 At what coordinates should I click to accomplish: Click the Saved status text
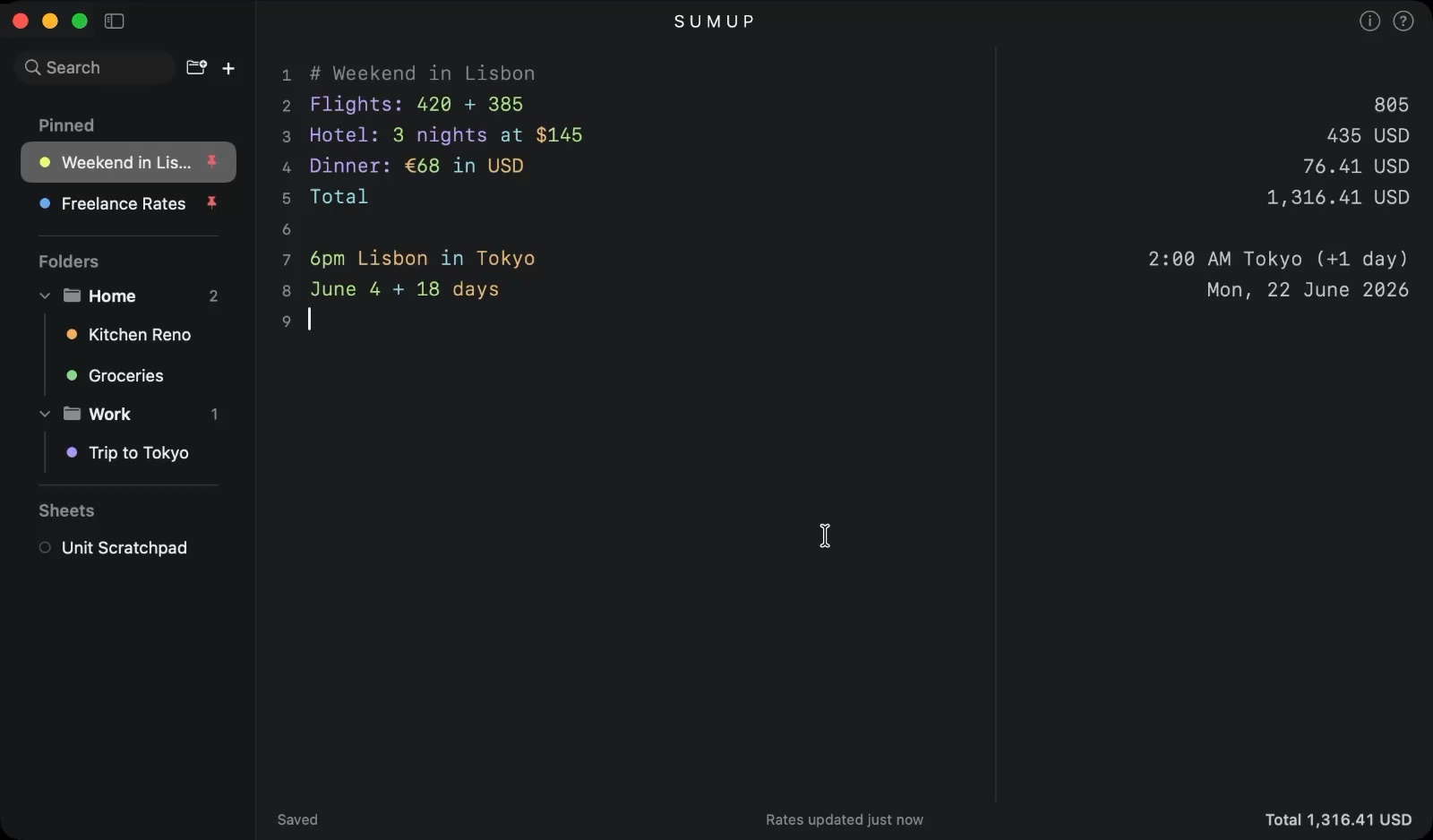click(x=297, y=819)
